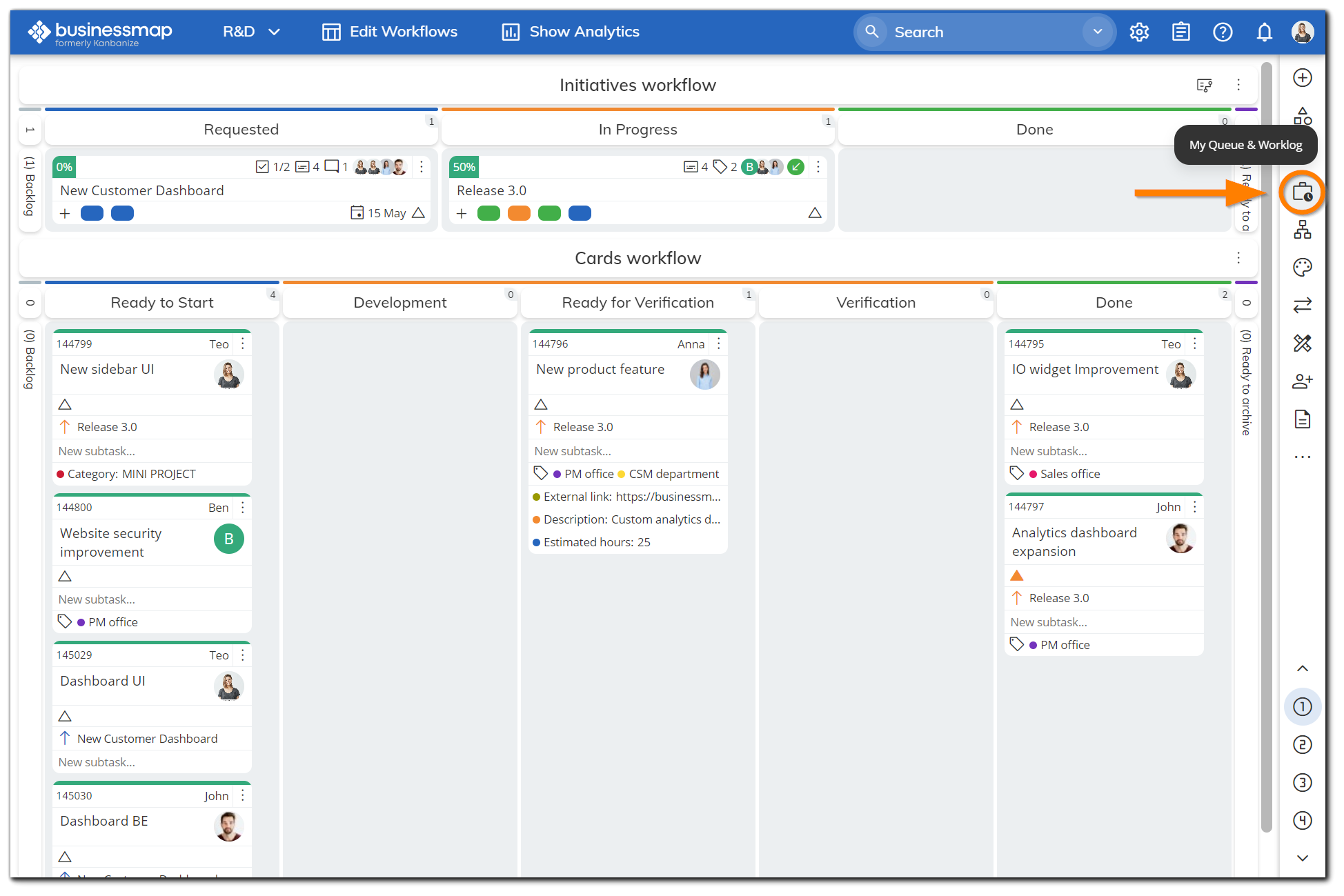Screen dimensions: 1344x896
Task: Click the invite user icon in the sidebar
Action: [1302, 381]
